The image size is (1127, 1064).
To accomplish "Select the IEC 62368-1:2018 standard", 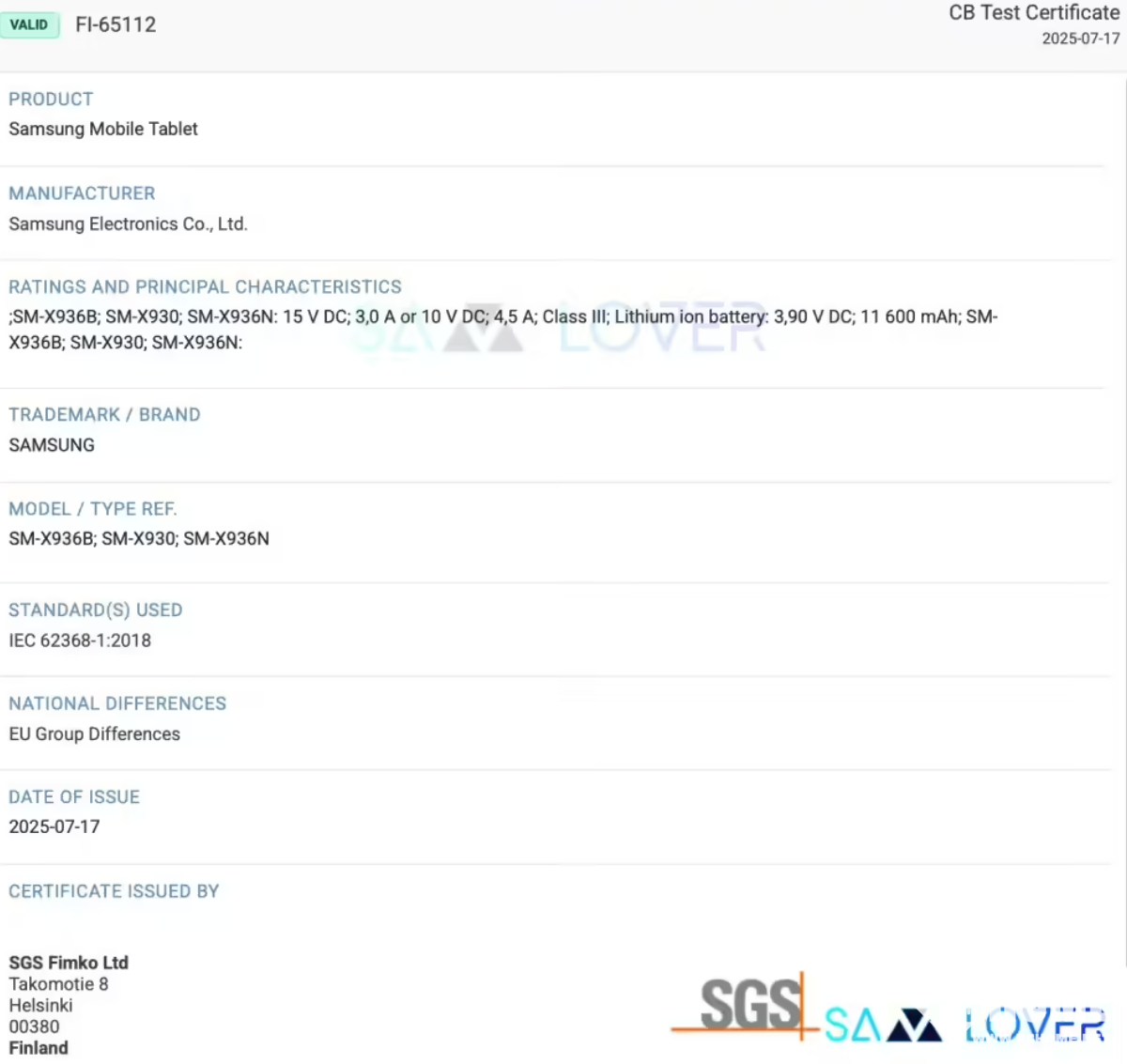I will pos(80,640).
